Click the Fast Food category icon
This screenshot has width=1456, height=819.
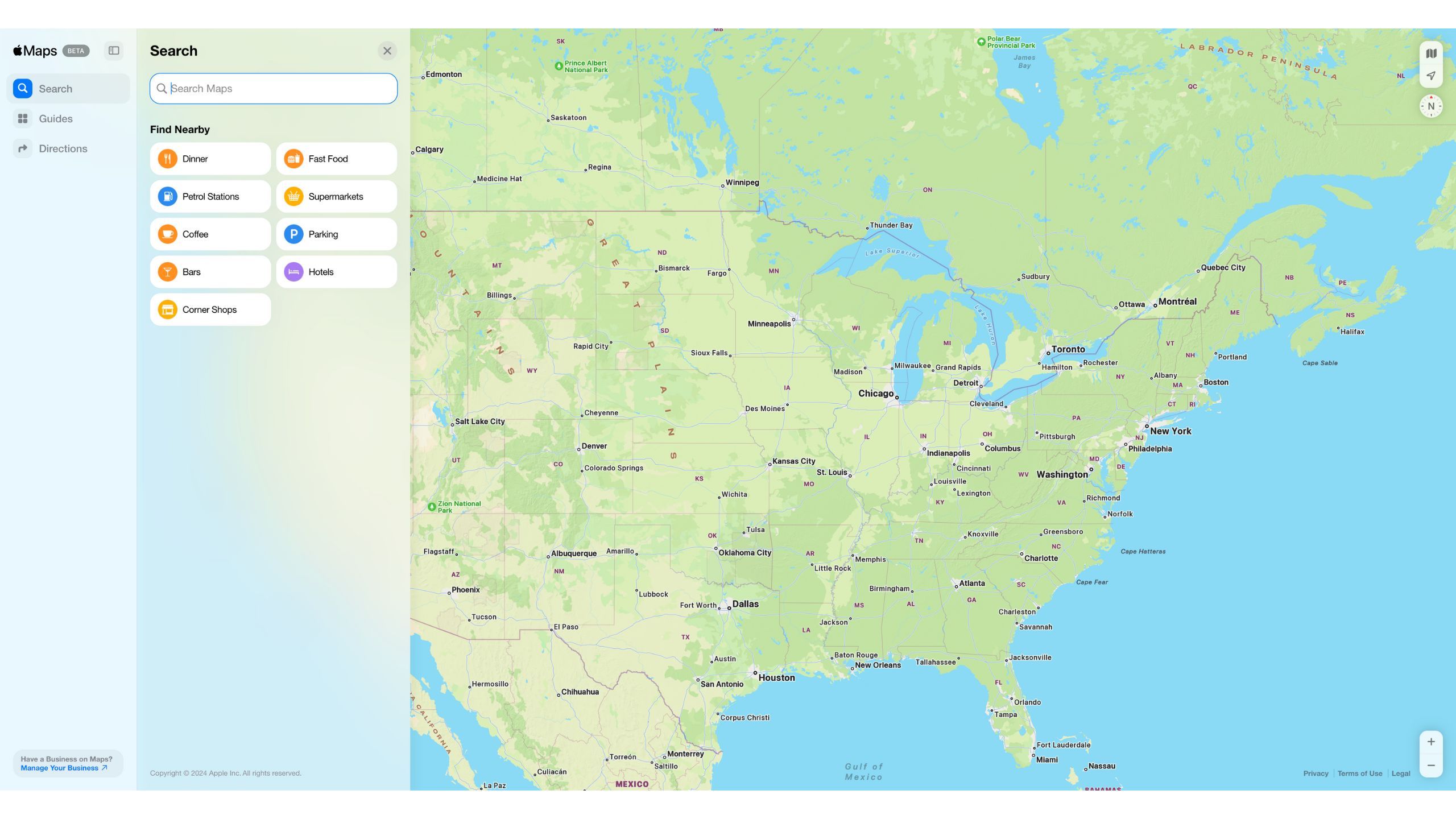pyautogui.click(x=292, y=158)
